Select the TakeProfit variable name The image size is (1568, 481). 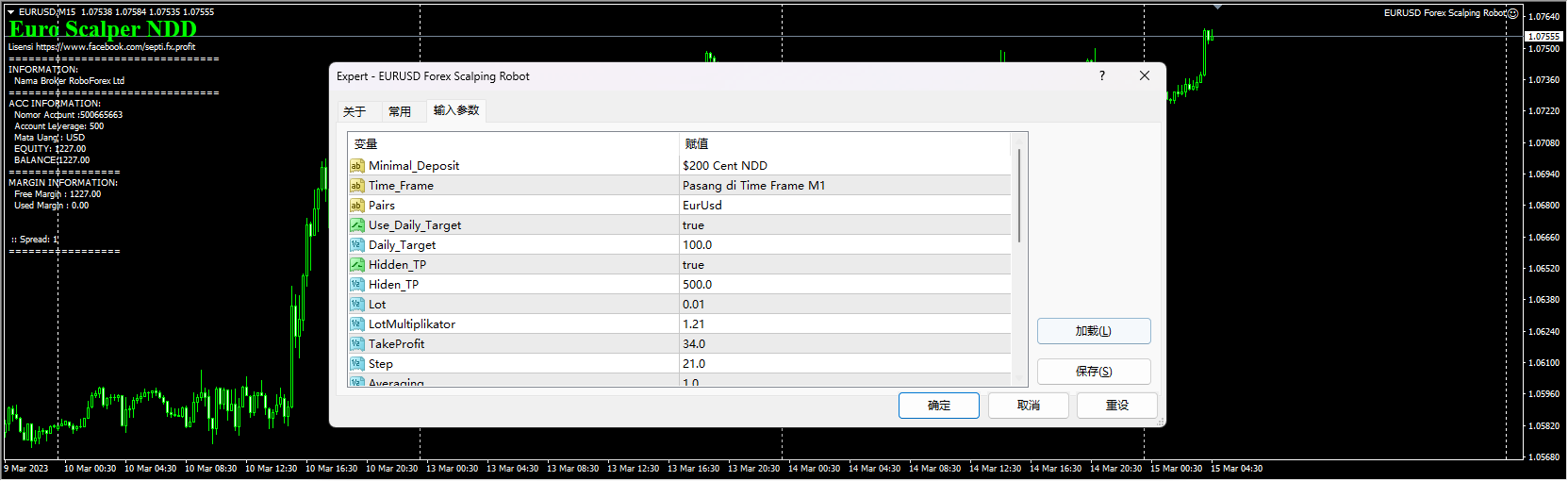point(396,344)
